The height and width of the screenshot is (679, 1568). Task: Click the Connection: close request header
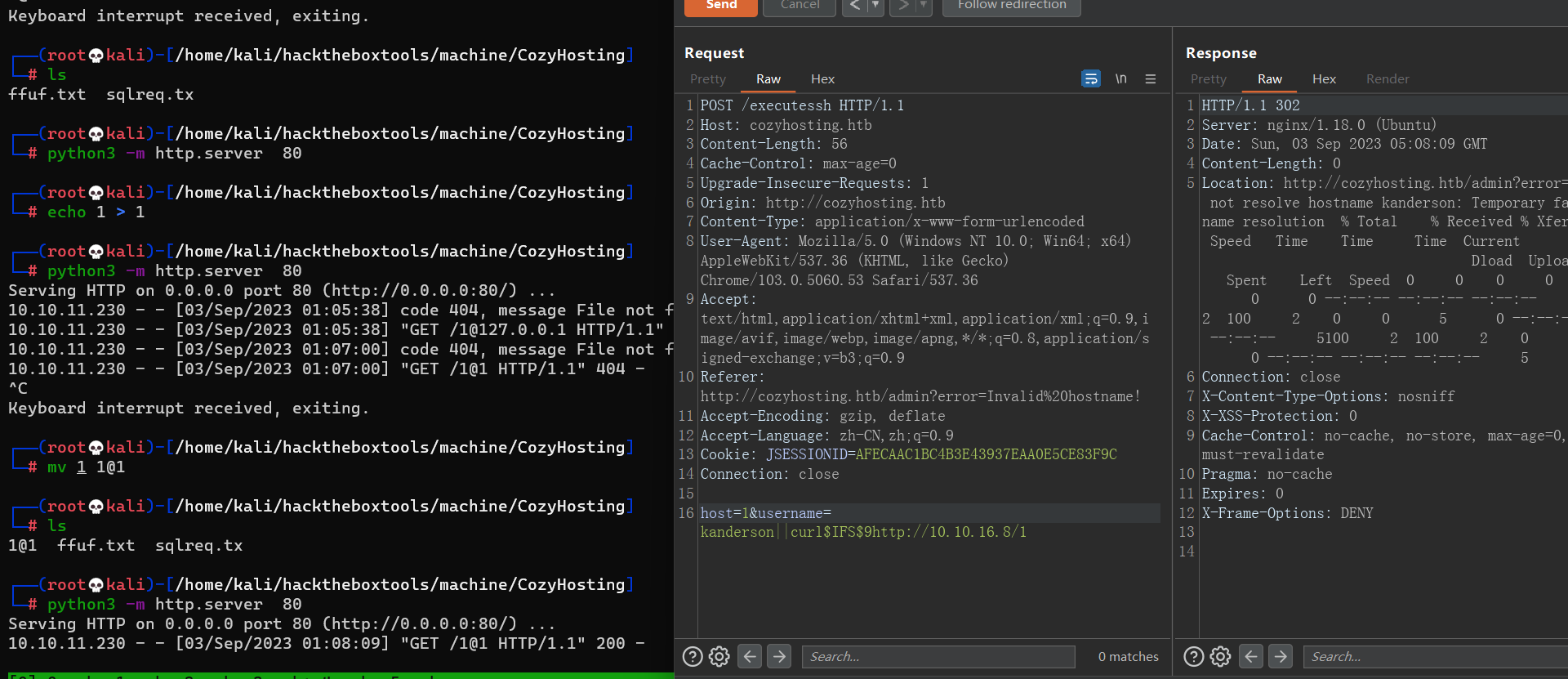tap(769, 474)
